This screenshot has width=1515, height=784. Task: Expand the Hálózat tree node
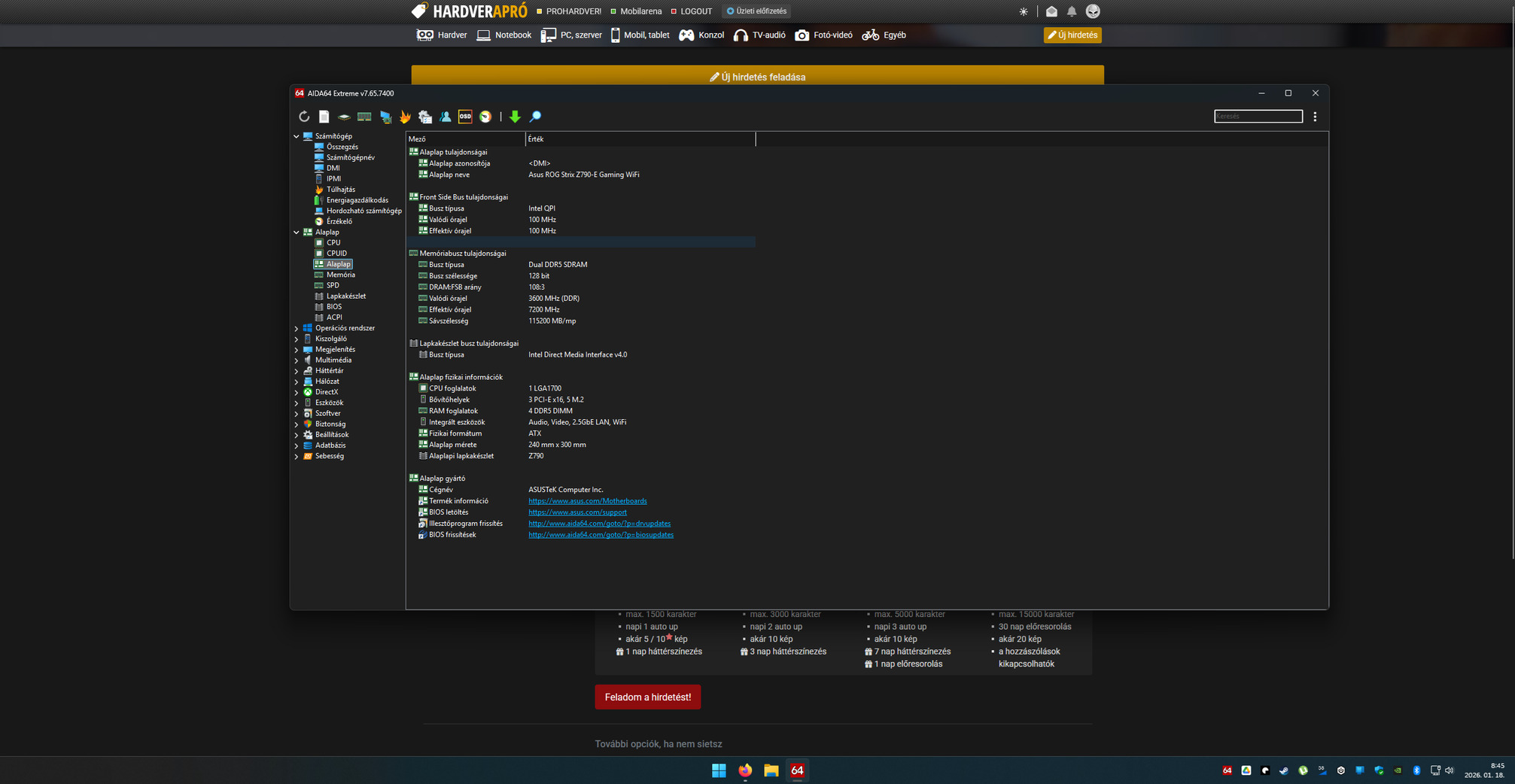(297, 381)
